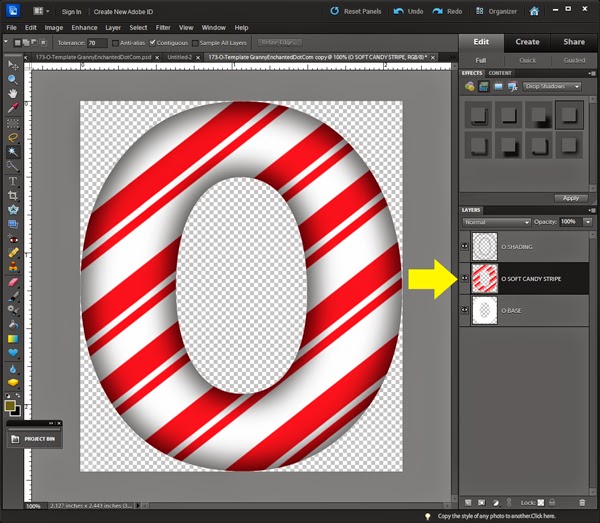Select the Cookie Cutter tool

click(x=13, y=210)
